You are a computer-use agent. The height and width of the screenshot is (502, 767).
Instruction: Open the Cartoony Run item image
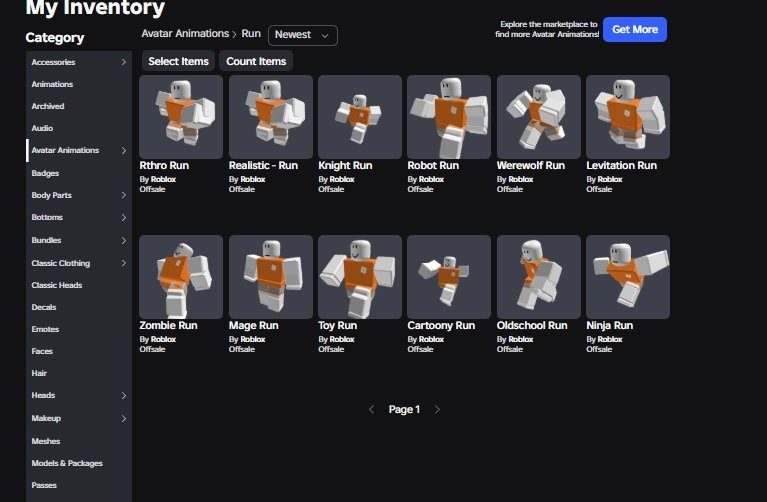click(x=449, y=276)
